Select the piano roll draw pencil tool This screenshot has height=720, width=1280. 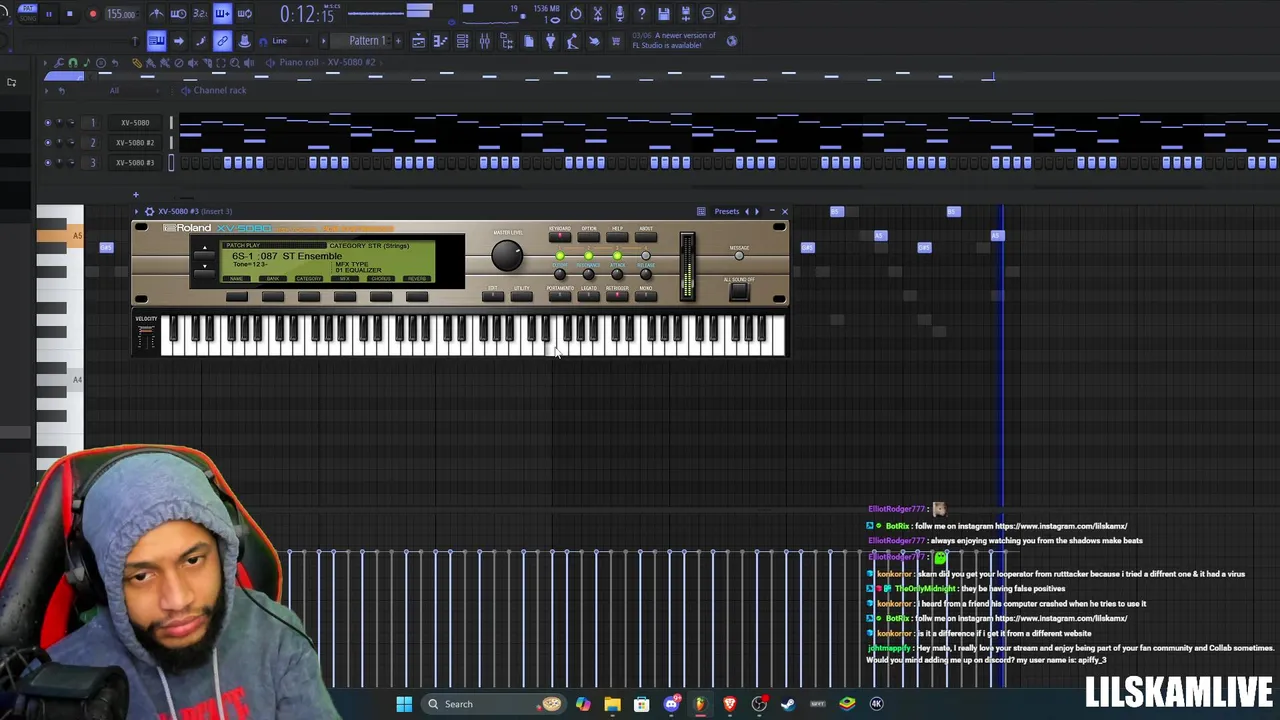tap(137, 63)
